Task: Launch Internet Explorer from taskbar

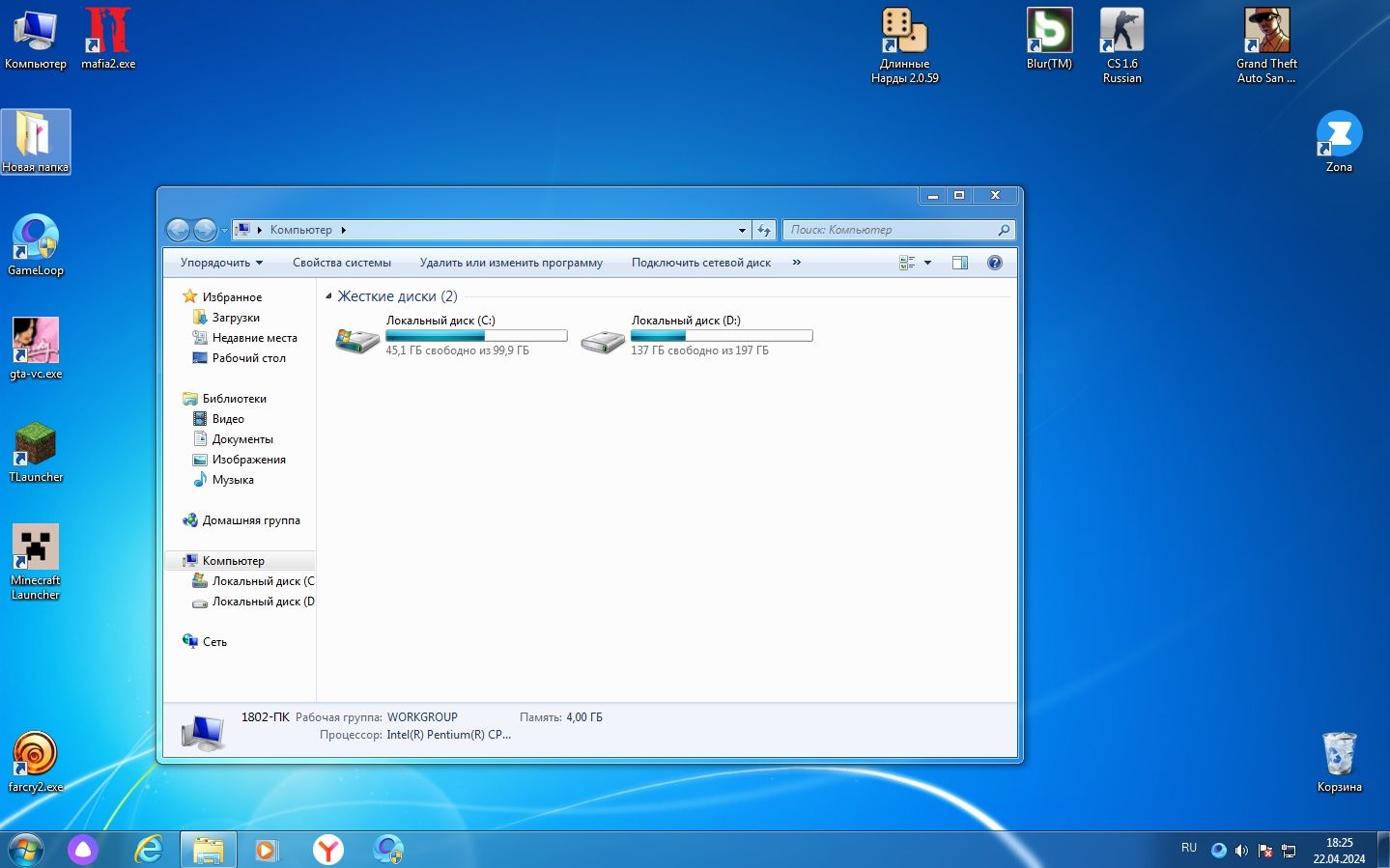Action: click(148, 850)
